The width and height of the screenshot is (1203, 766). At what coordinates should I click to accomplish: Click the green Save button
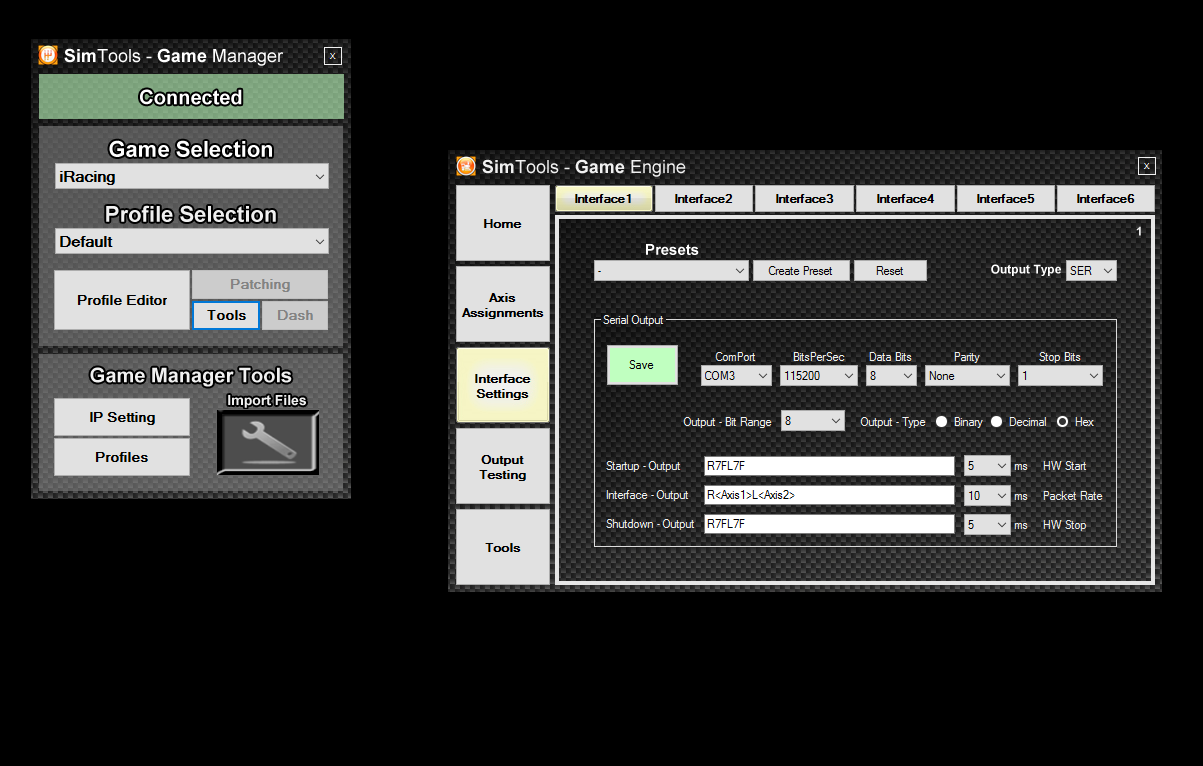[642, 365]
